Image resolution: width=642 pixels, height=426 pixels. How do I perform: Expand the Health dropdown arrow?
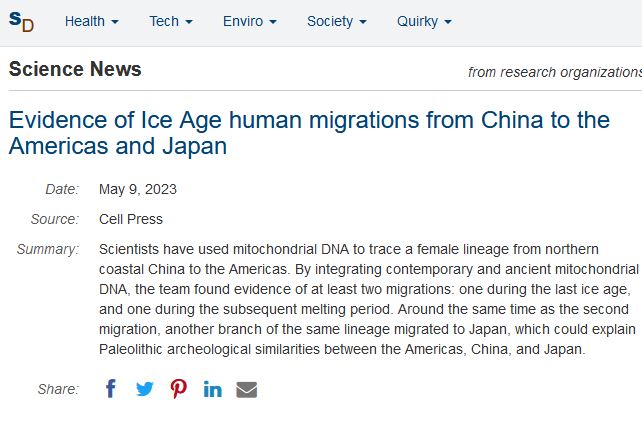tap(115, 22)
